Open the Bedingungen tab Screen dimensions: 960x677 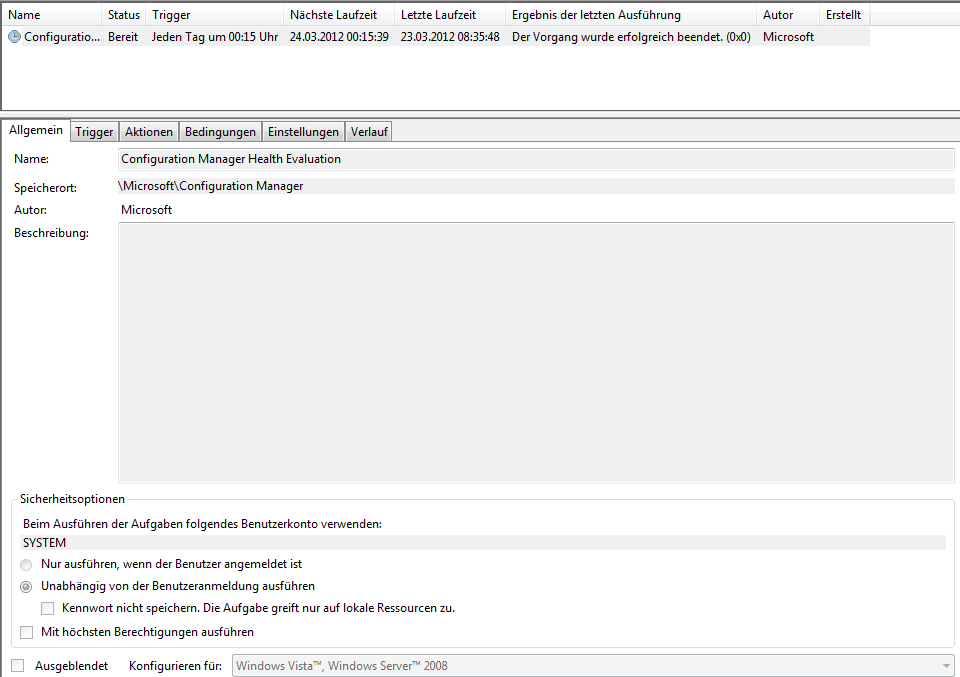(x=220, y=132)
